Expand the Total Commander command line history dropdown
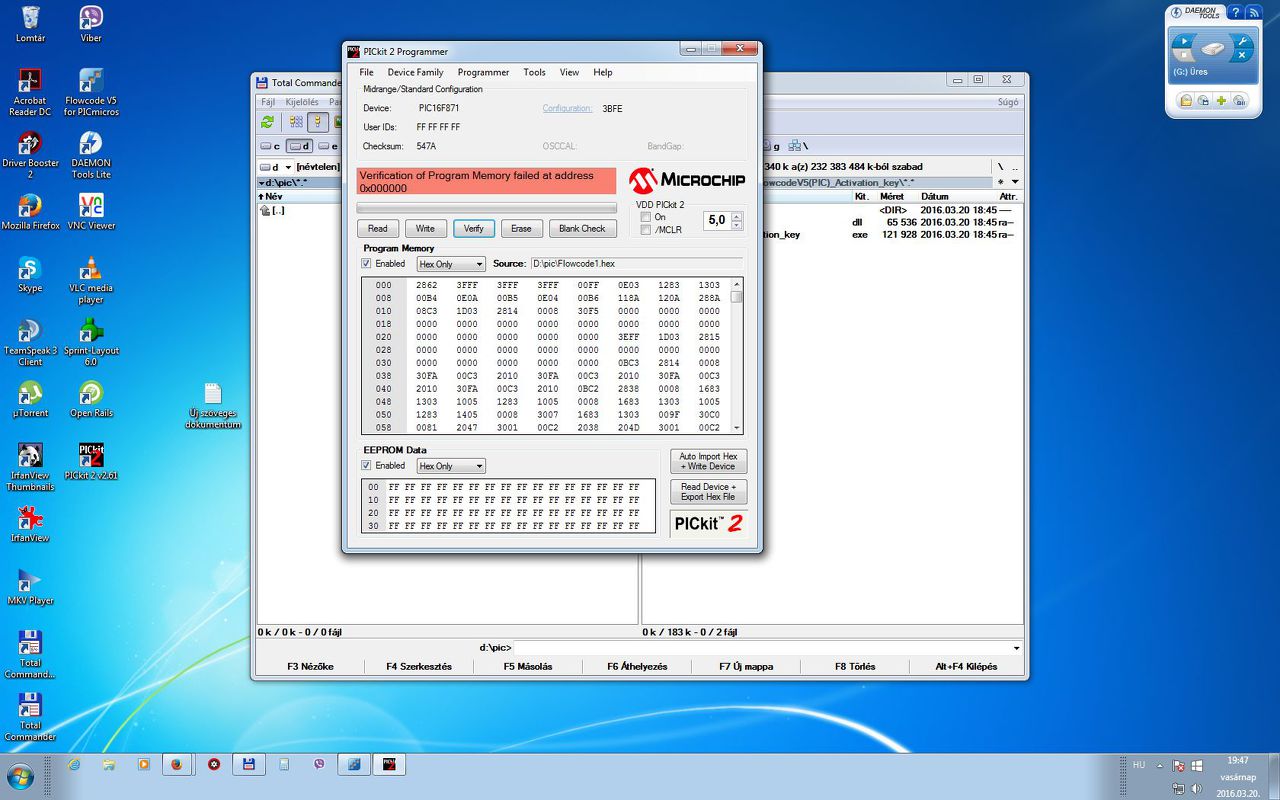 click(1017, 648)
